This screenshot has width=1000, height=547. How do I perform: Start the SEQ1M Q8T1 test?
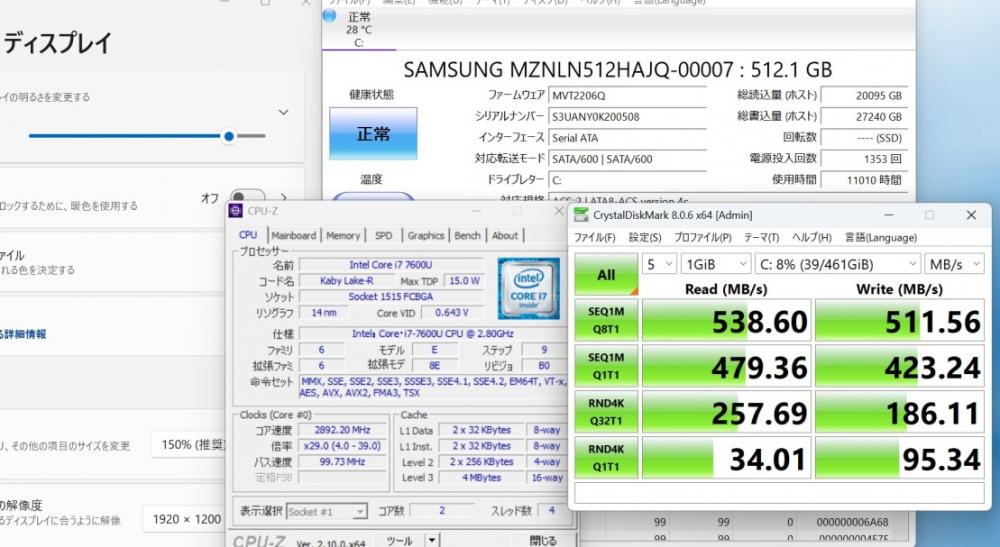pos(606,320)
